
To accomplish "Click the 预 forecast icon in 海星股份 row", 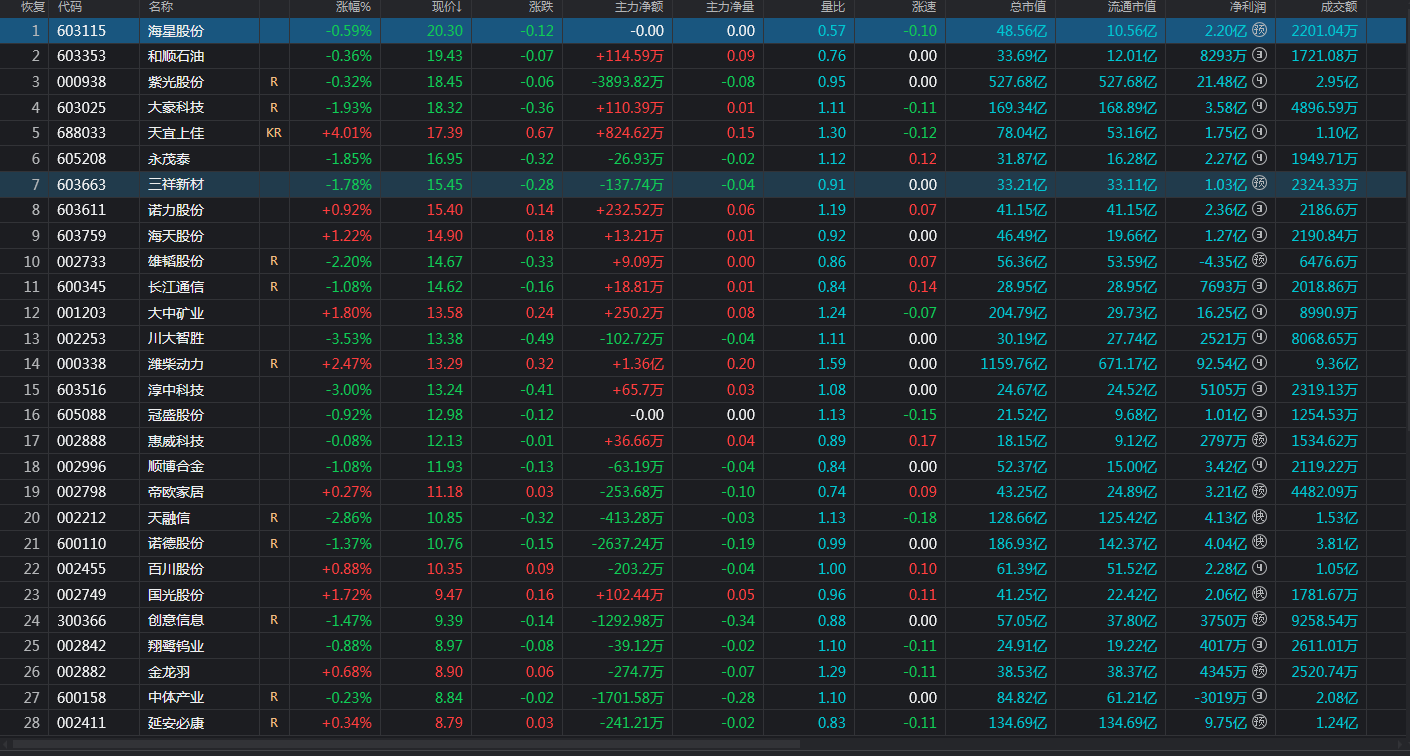I will tap(1259, 30).
